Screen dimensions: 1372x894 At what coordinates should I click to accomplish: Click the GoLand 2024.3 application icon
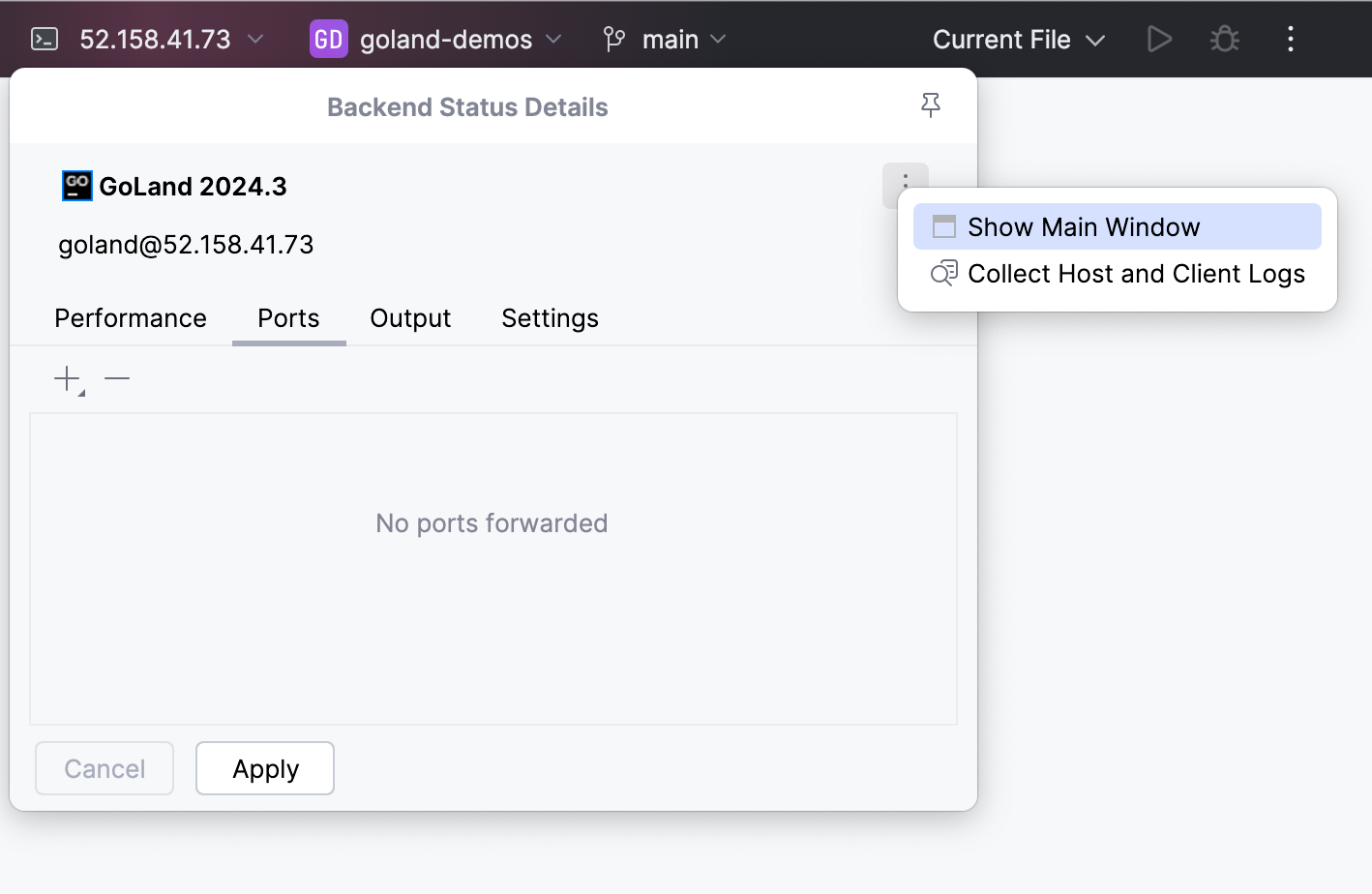pyautogui.click(x=76, y=185)
